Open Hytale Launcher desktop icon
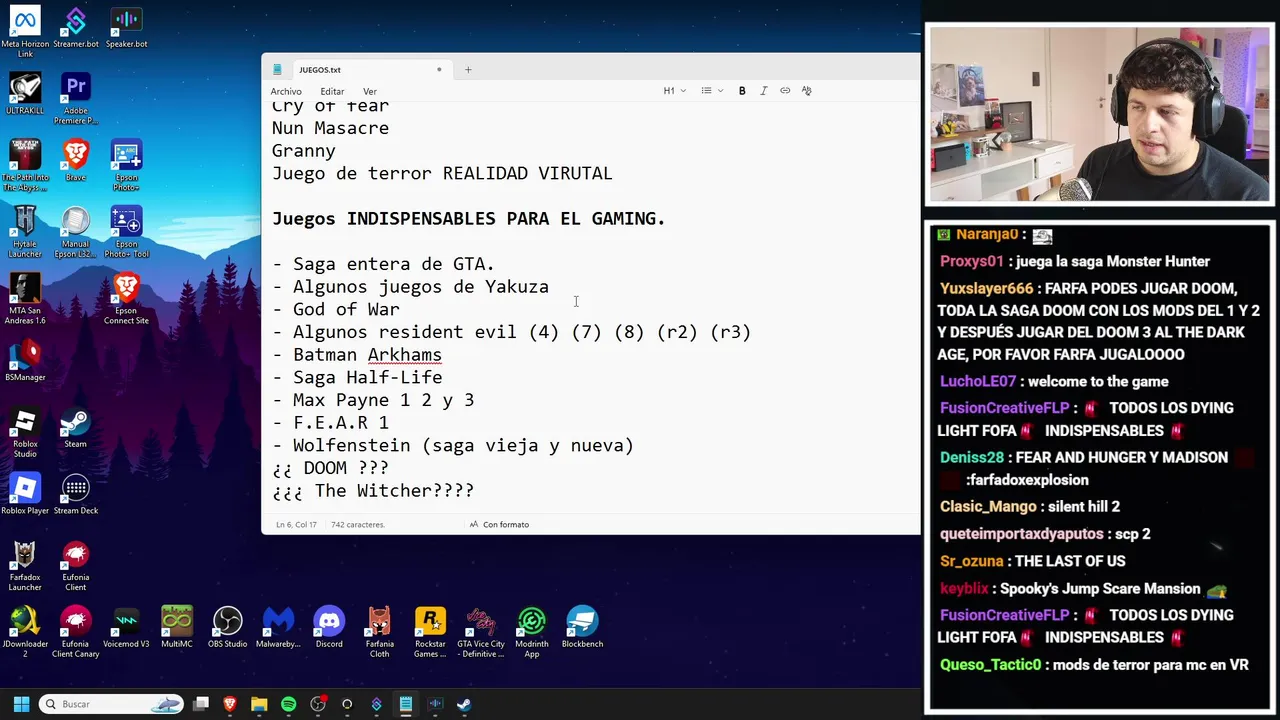 25,232
